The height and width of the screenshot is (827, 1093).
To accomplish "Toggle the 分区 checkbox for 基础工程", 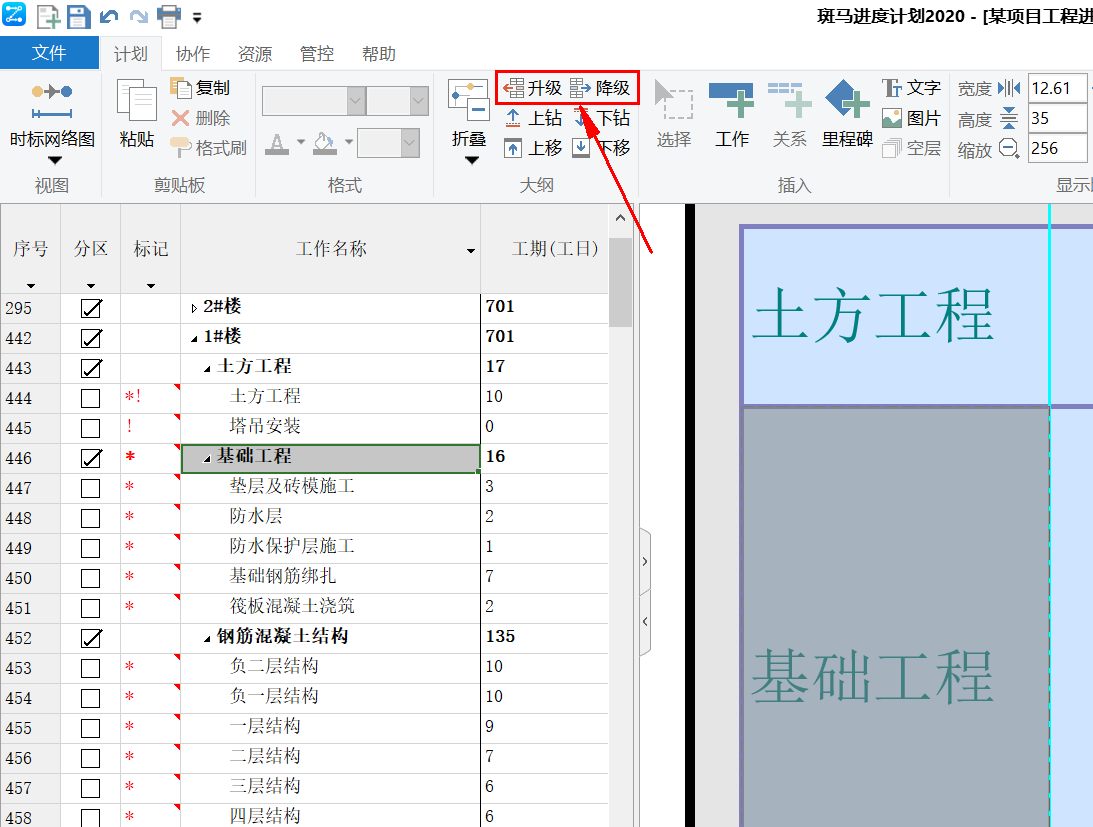I will (91, 458).
